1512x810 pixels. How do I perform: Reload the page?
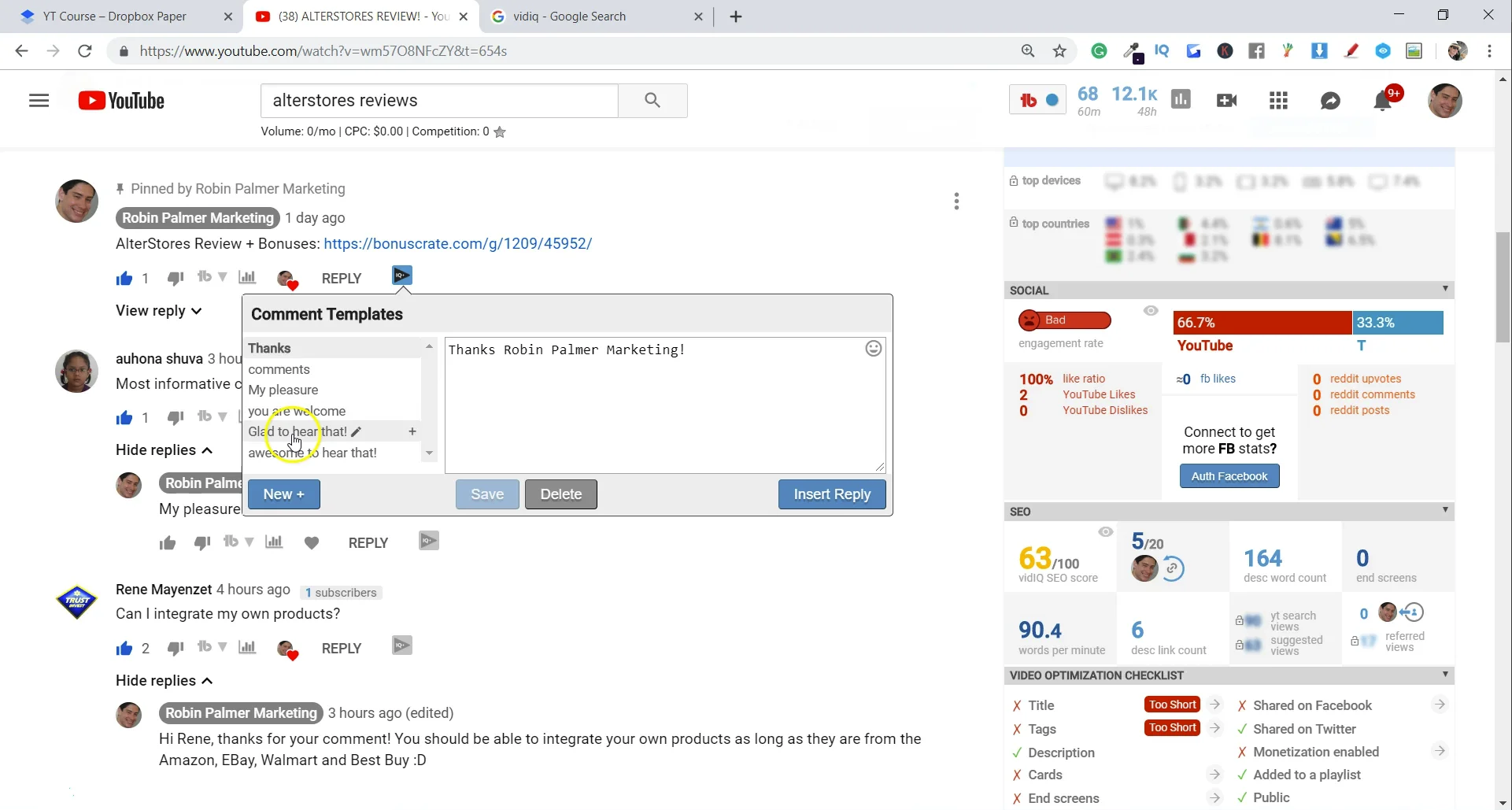click(85, 51)
